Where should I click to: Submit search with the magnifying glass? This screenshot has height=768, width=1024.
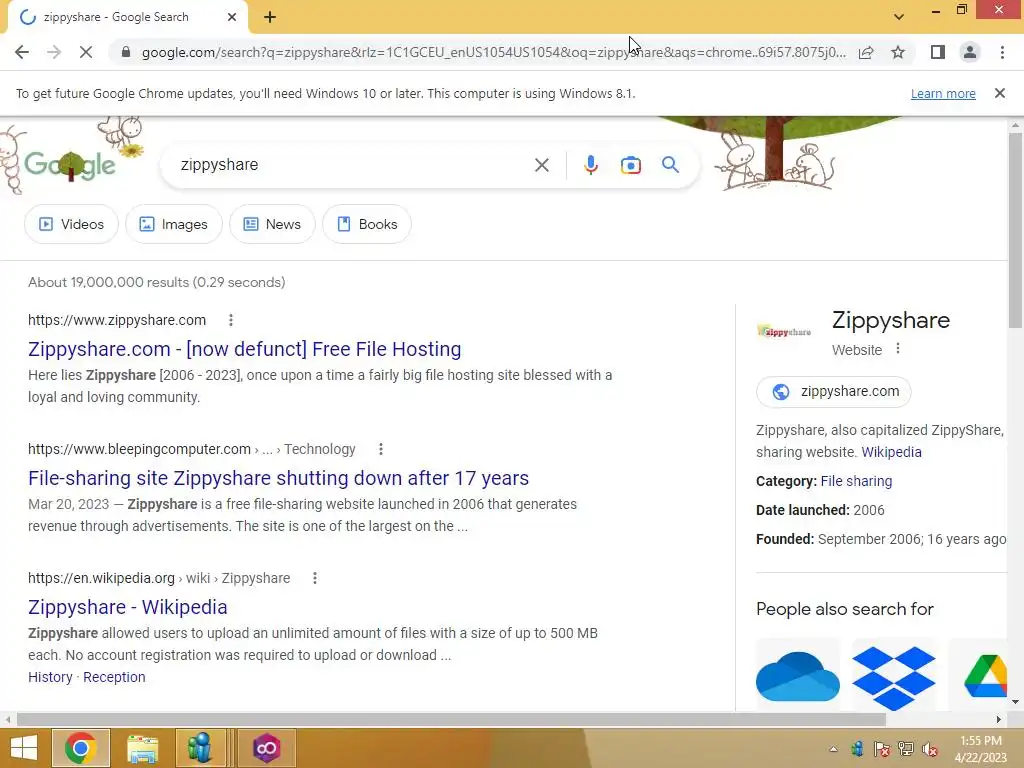670,165
